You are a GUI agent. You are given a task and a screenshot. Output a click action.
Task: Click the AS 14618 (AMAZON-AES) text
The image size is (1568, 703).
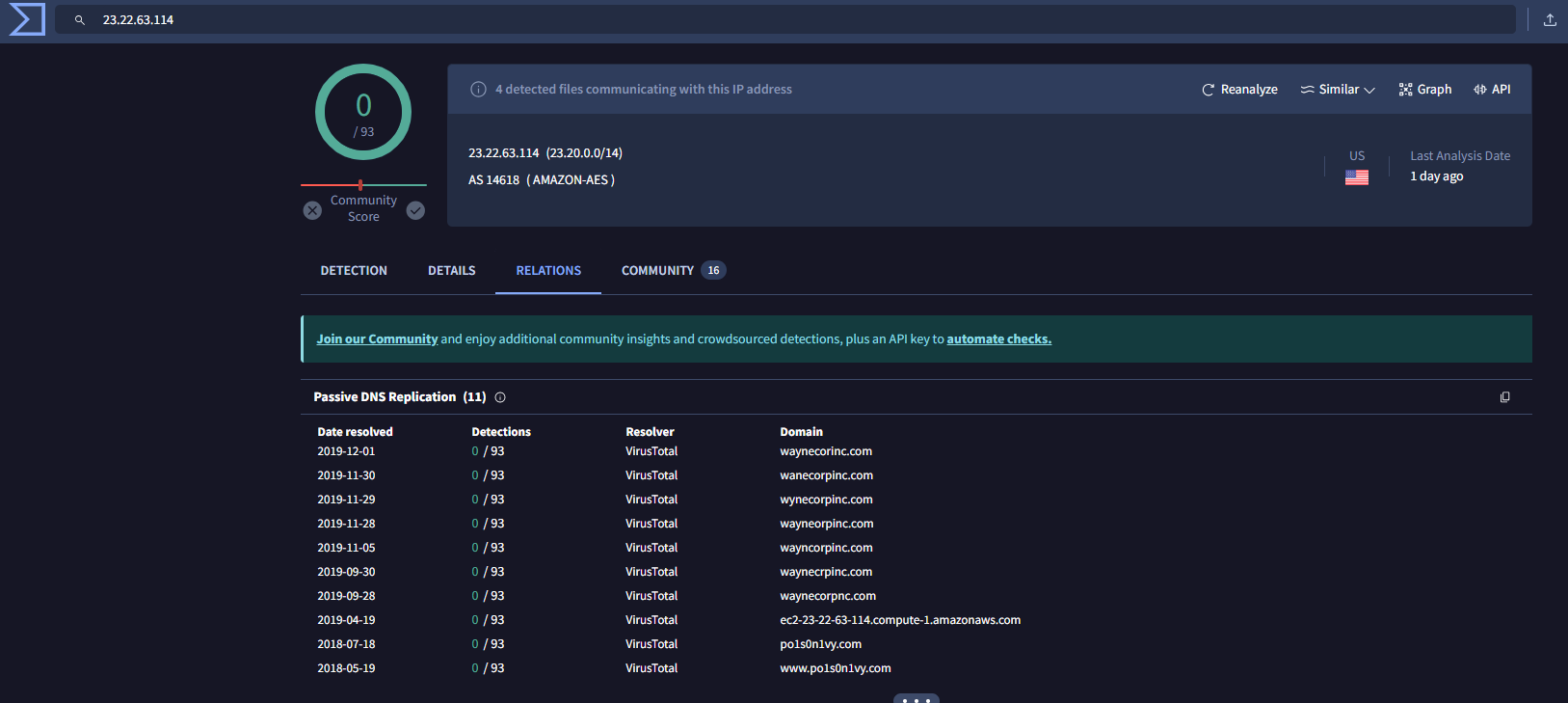[542, 180]
